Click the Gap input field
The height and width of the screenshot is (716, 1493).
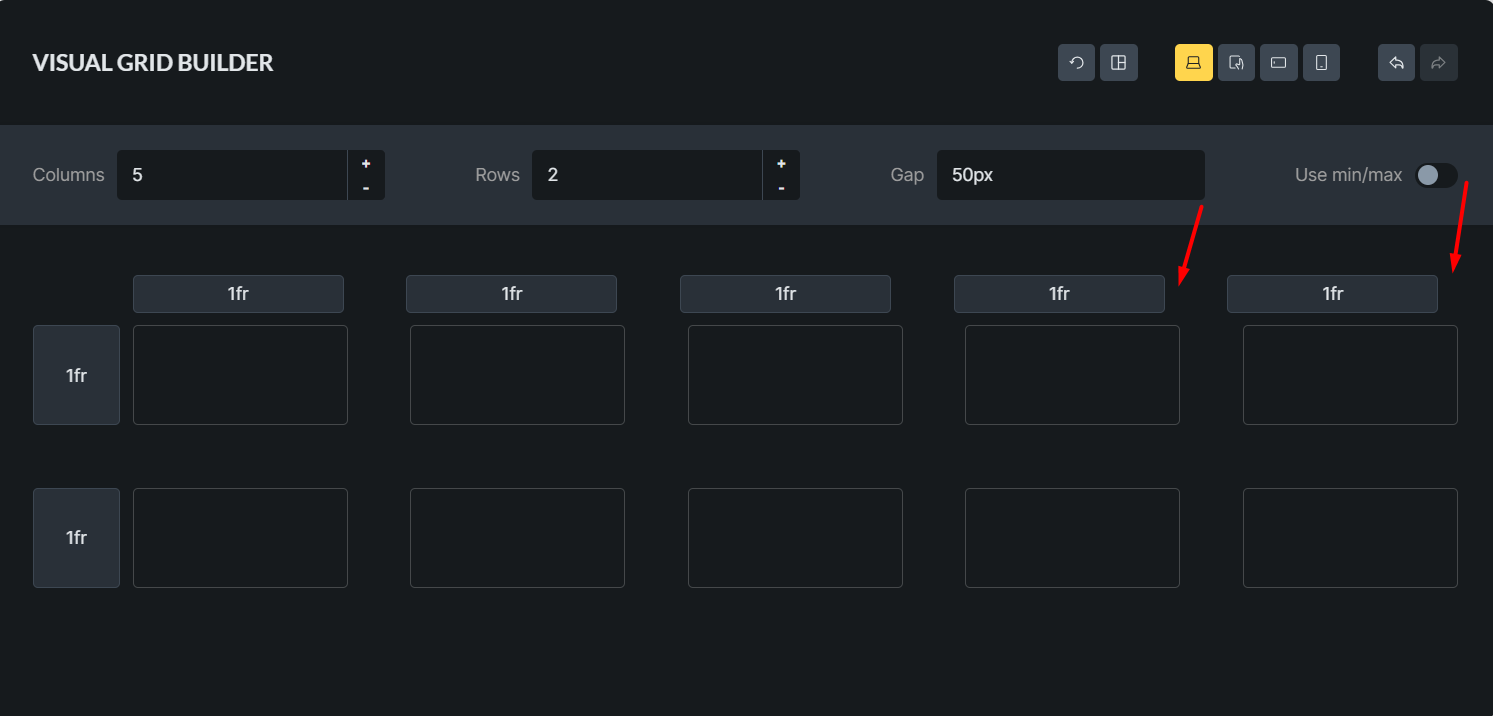pyautogui.click(x=1070, y=175)
